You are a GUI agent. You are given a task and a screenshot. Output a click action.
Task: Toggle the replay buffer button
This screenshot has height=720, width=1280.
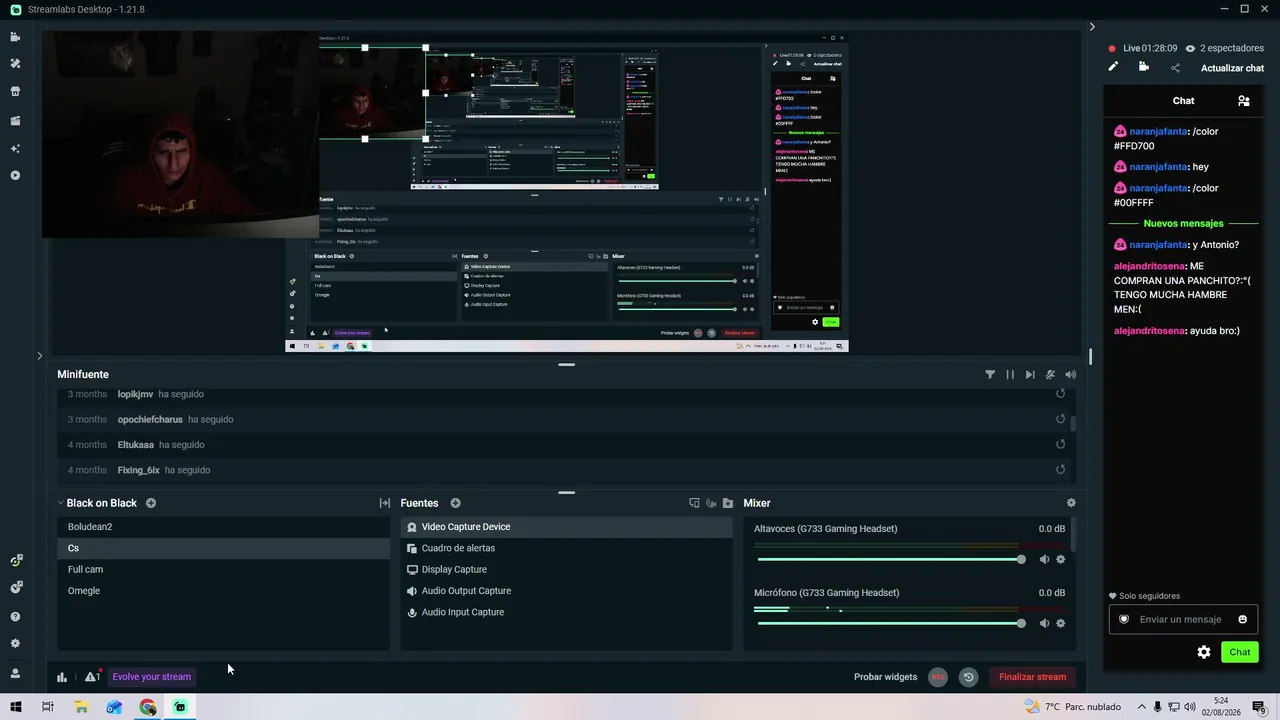[x=968, y=677]
